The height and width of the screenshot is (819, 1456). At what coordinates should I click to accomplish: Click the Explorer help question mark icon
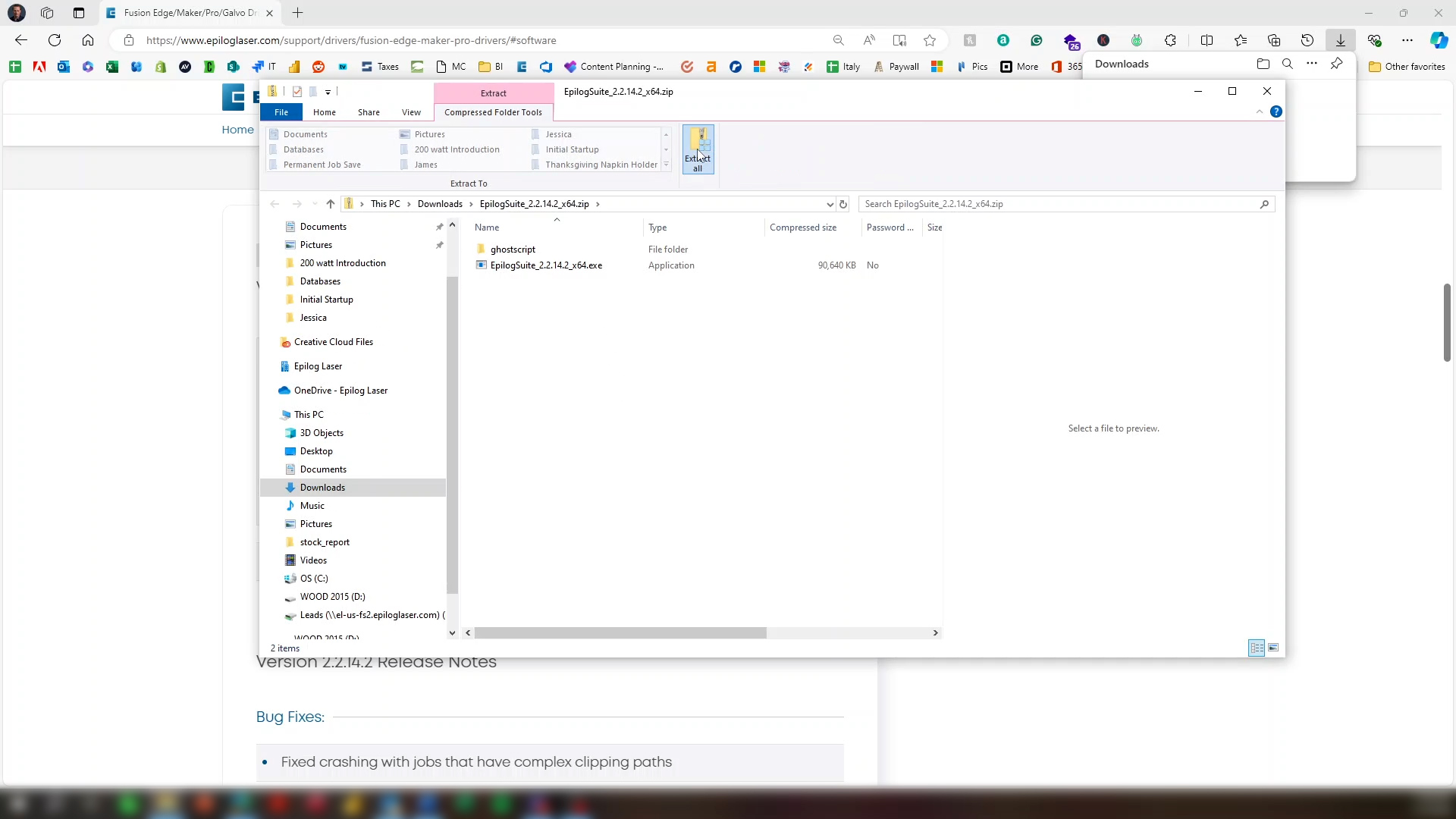(1276, 111)
